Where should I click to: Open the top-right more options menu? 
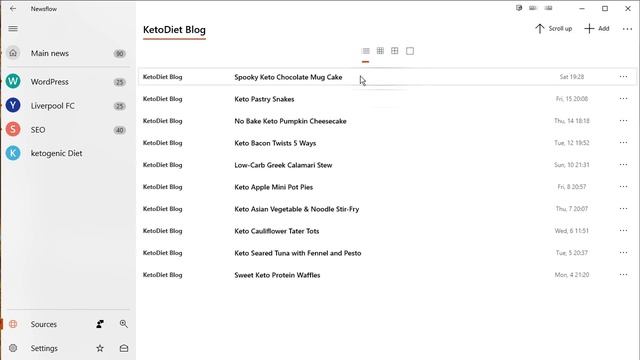627,29
